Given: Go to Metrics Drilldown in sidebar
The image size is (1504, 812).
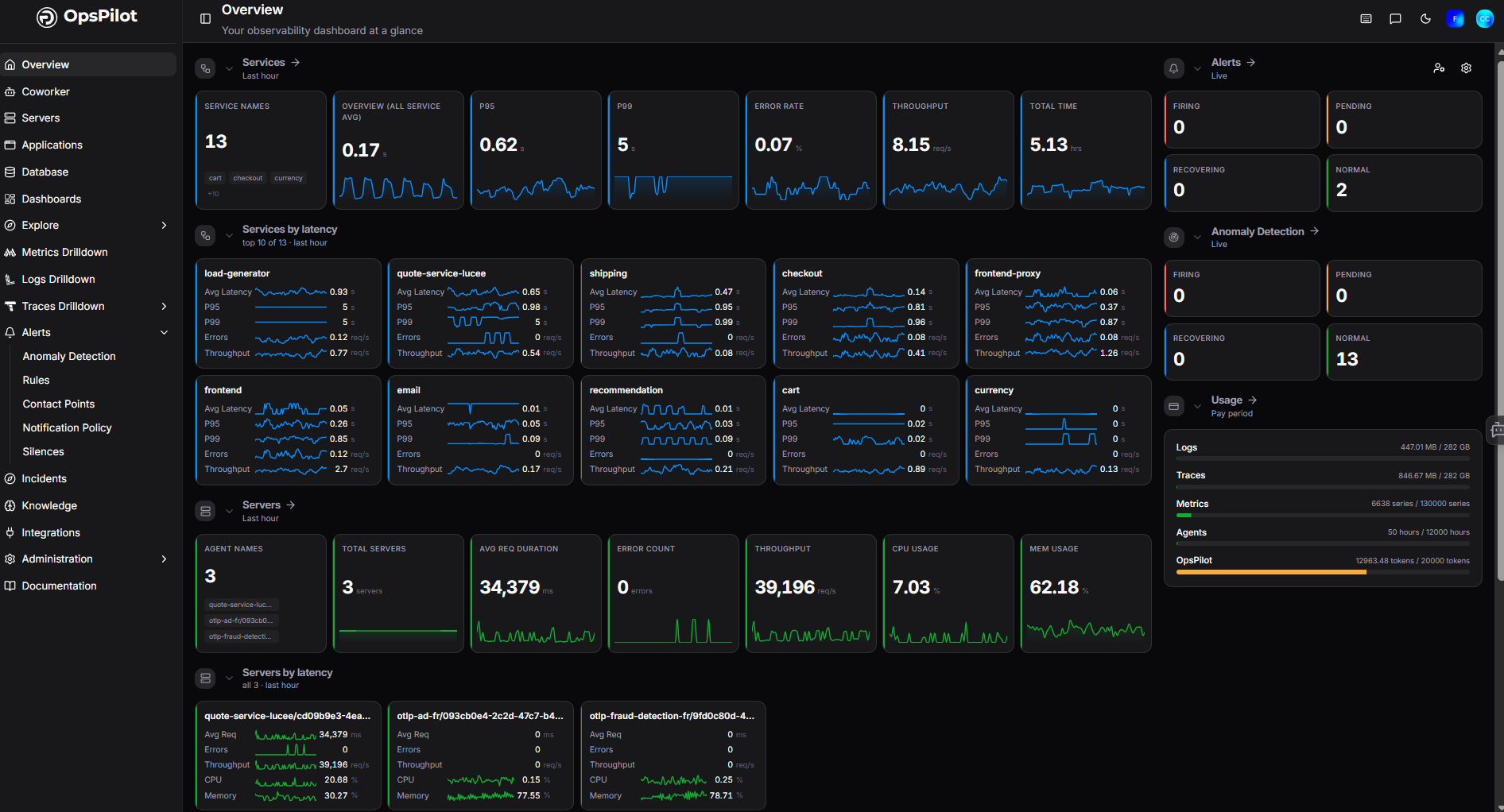Looking at the screenshot, I should click(64, 253).
